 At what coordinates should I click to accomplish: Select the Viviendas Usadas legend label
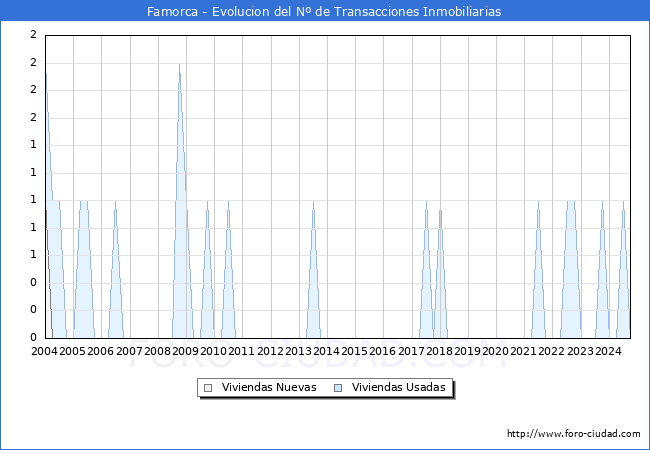point(399,387)
